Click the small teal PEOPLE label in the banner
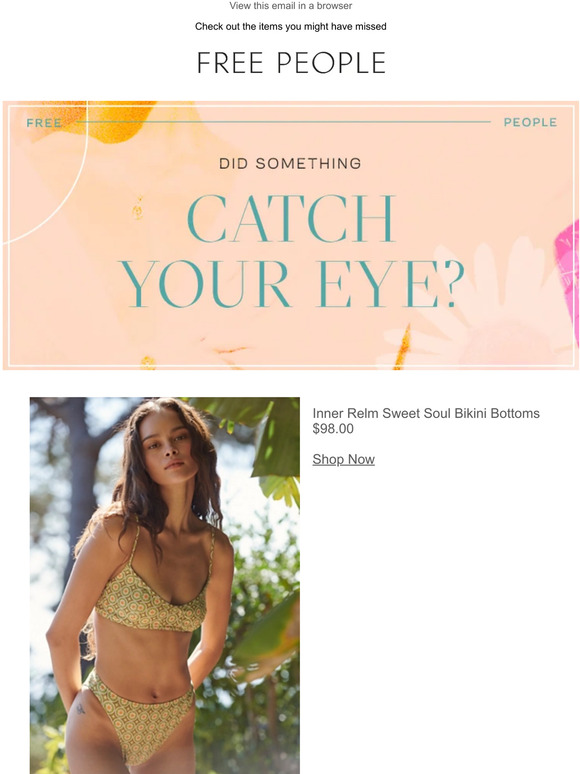The image size is (580, 774). (x=530, y=122)
